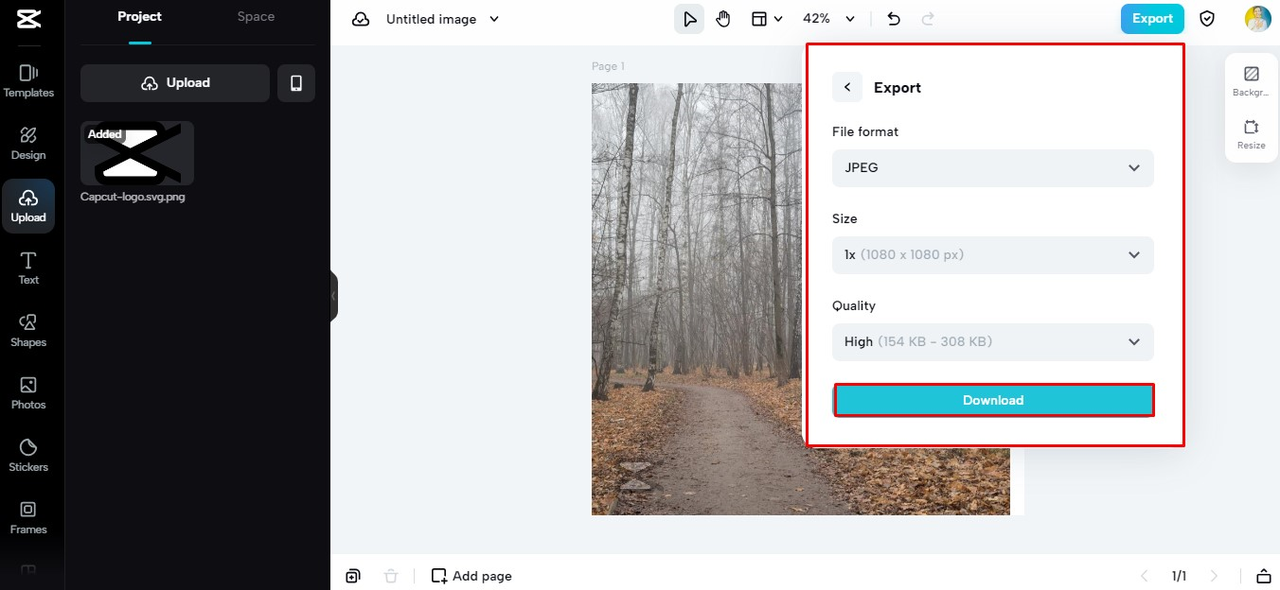The image size is (1280, 590).
Task: Go back from the Export panel
Action: [x=847, y=87]
